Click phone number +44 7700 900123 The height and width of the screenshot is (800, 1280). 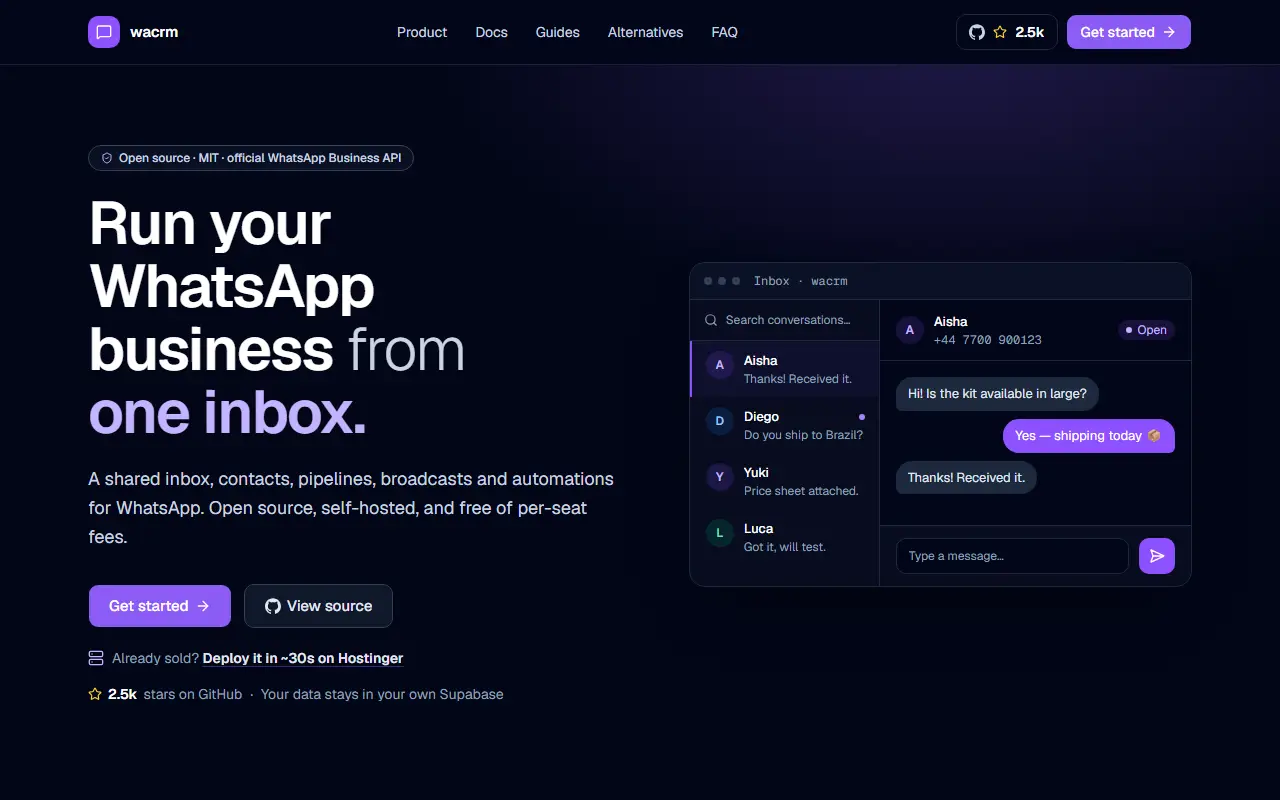(x=988, y=340)
